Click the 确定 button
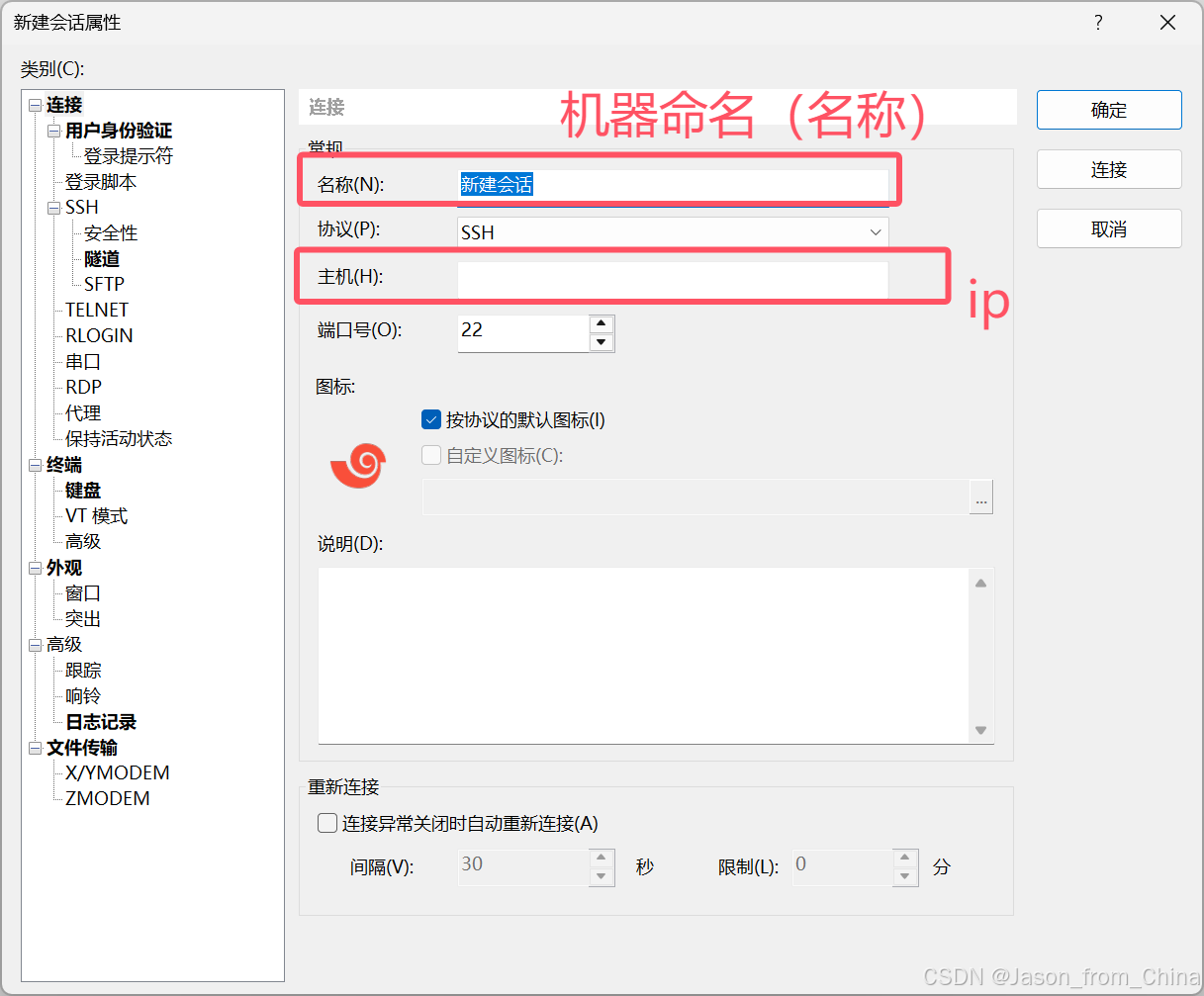Image resolution: width=1204 pixels, height=996 pixels. pyautogui.click(x=1109, y=110)
